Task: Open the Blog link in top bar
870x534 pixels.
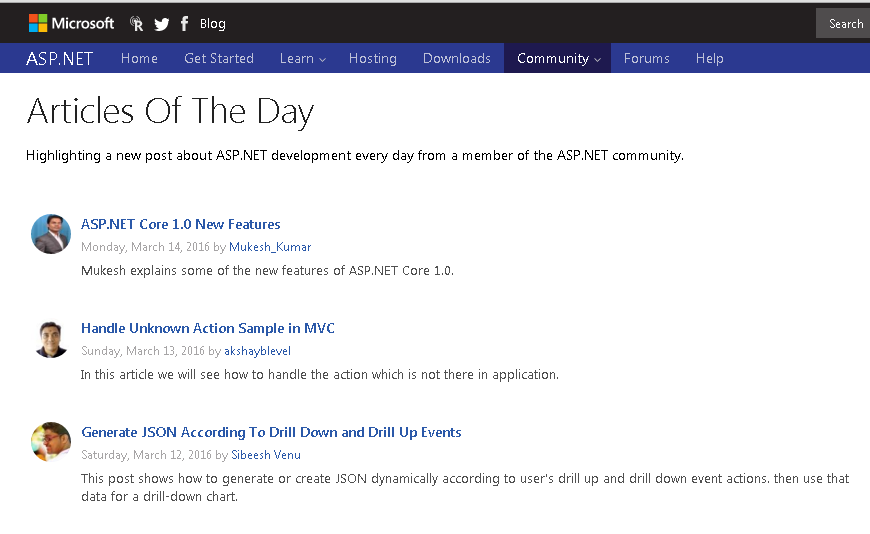Action: coord(213,24)
